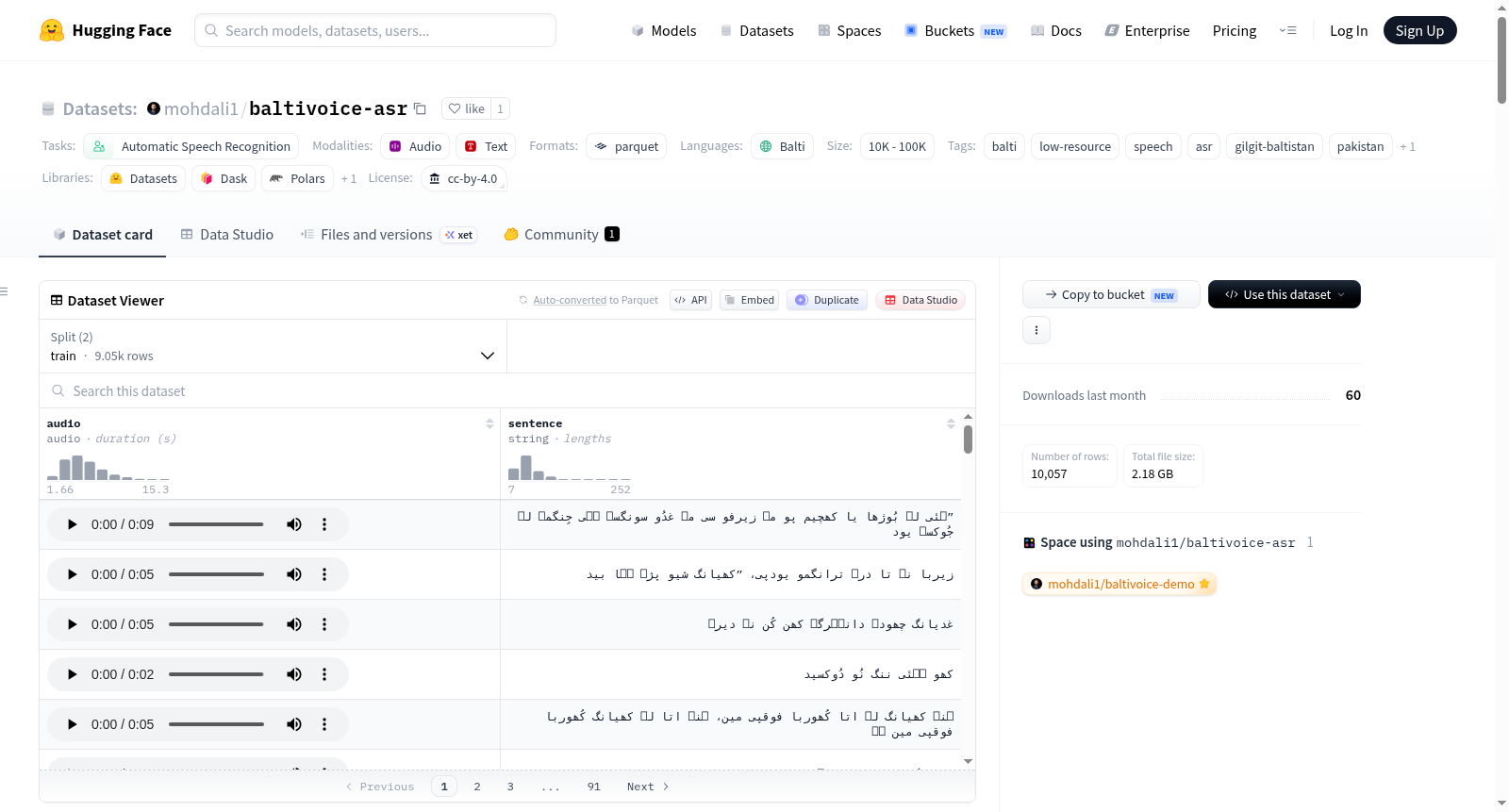Go to page 2 of dataset
Image resolution: width=1509 pixels, height=812 pixels.
(x=477, y=787)
